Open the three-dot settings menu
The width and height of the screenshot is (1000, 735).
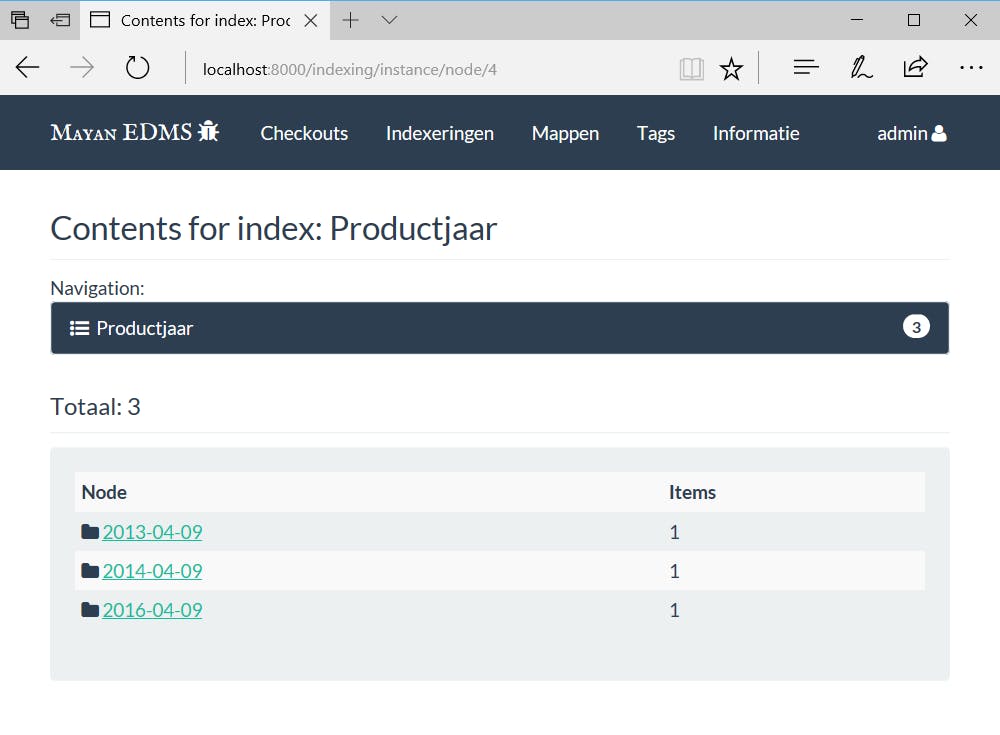pos(971,68)
